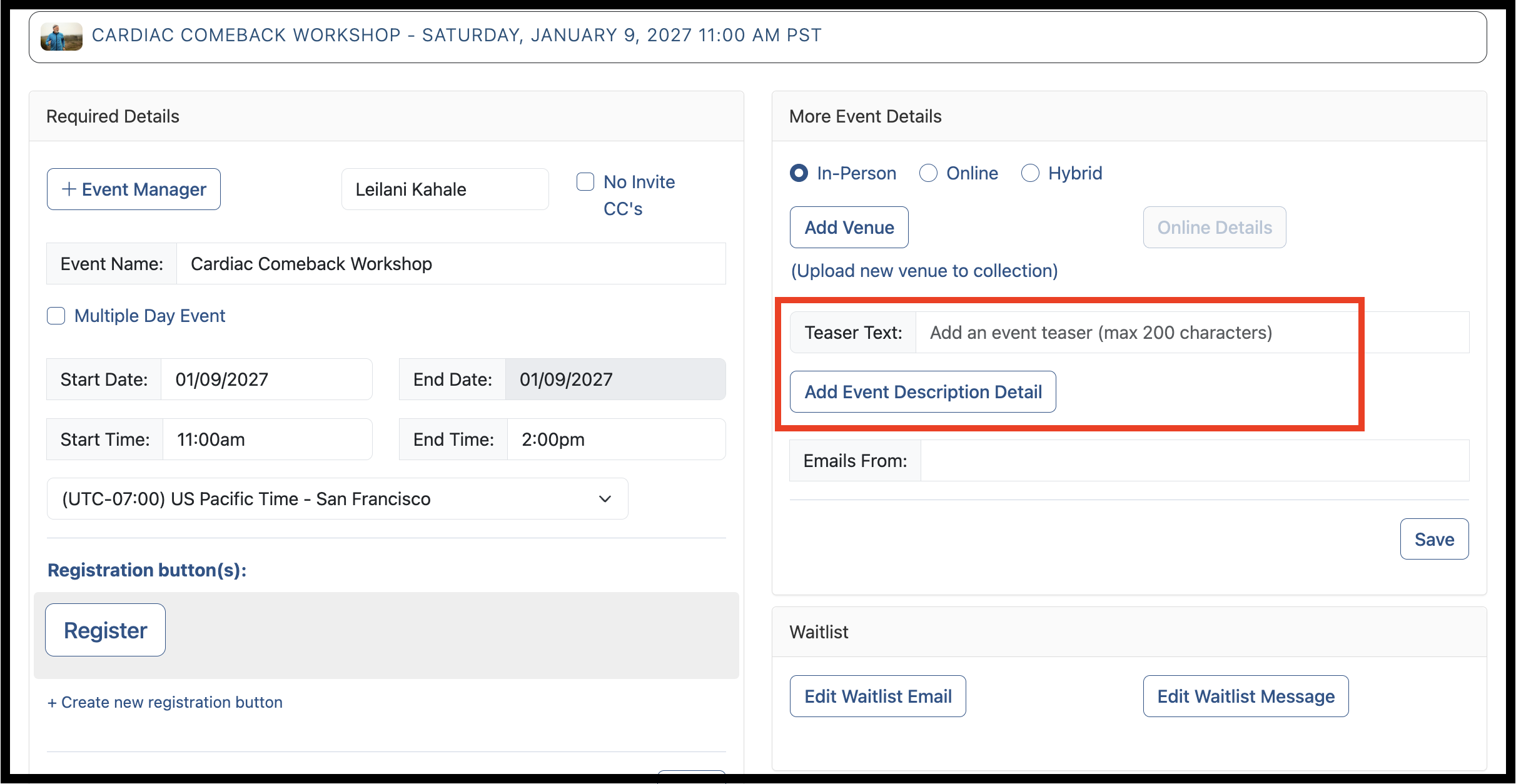1516x784 pixels.
Task: Click the plus Event Manager button
Action: pyautogui.click(x=134, y=189)
